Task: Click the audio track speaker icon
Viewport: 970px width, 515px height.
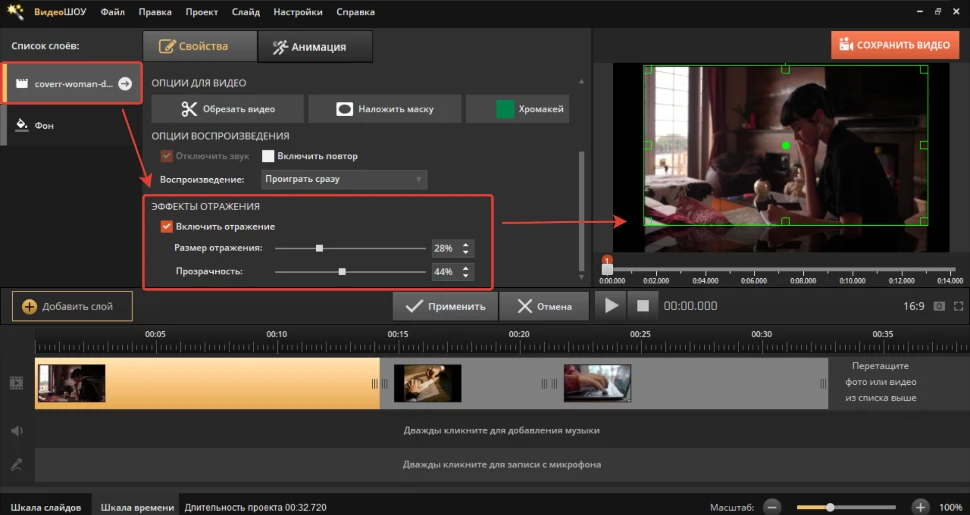Action: click(x=17, y=431)
